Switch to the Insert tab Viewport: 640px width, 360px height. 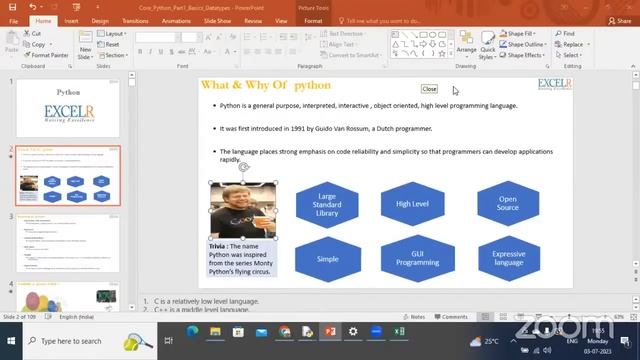pyautogui.click(x=71, y=21)
